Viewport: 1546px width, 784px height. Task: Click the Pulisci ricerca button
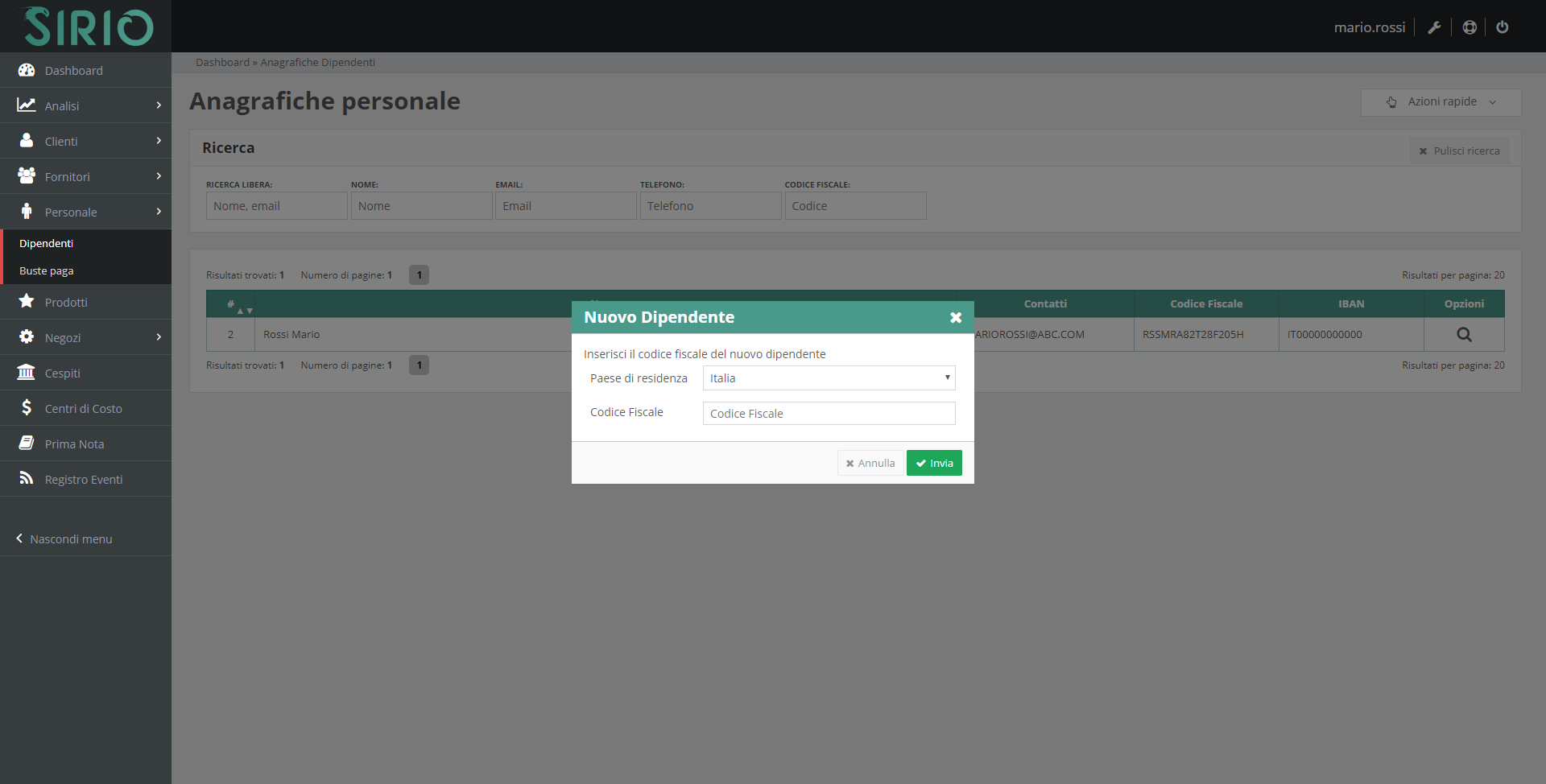click(1459, 151)
